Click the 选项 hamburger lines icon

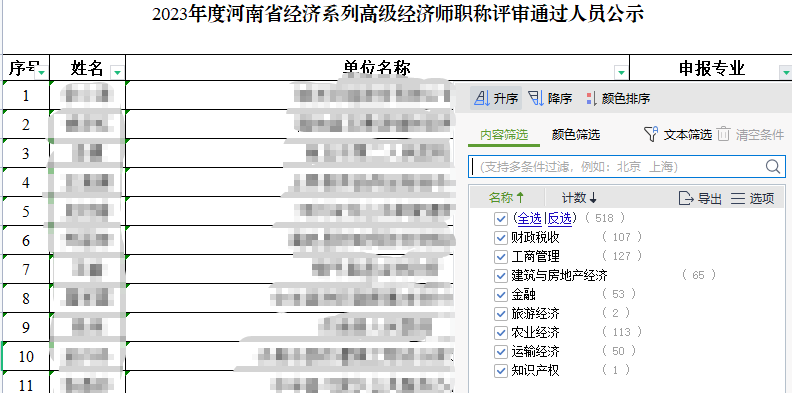tap(738, 198)
